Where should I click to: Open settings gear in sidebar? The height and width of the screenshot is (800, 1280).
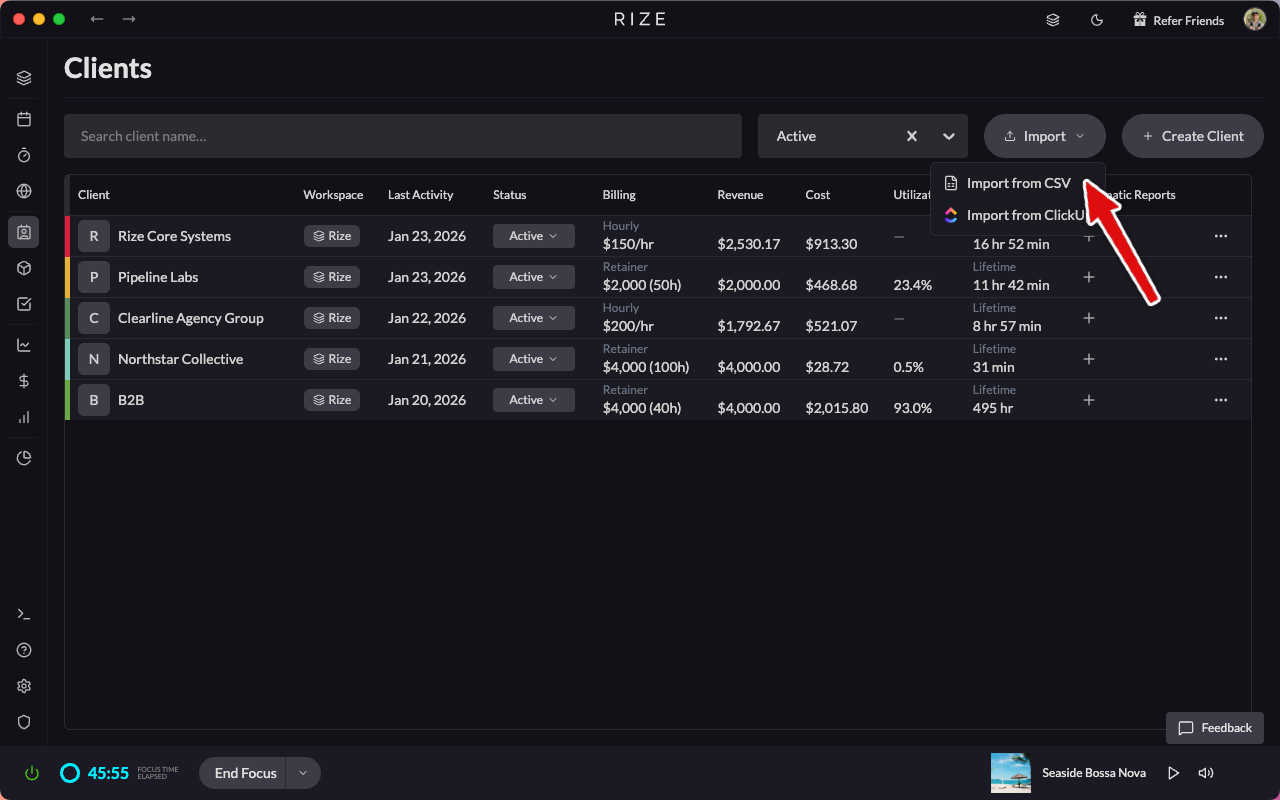[x=24, y=686]
